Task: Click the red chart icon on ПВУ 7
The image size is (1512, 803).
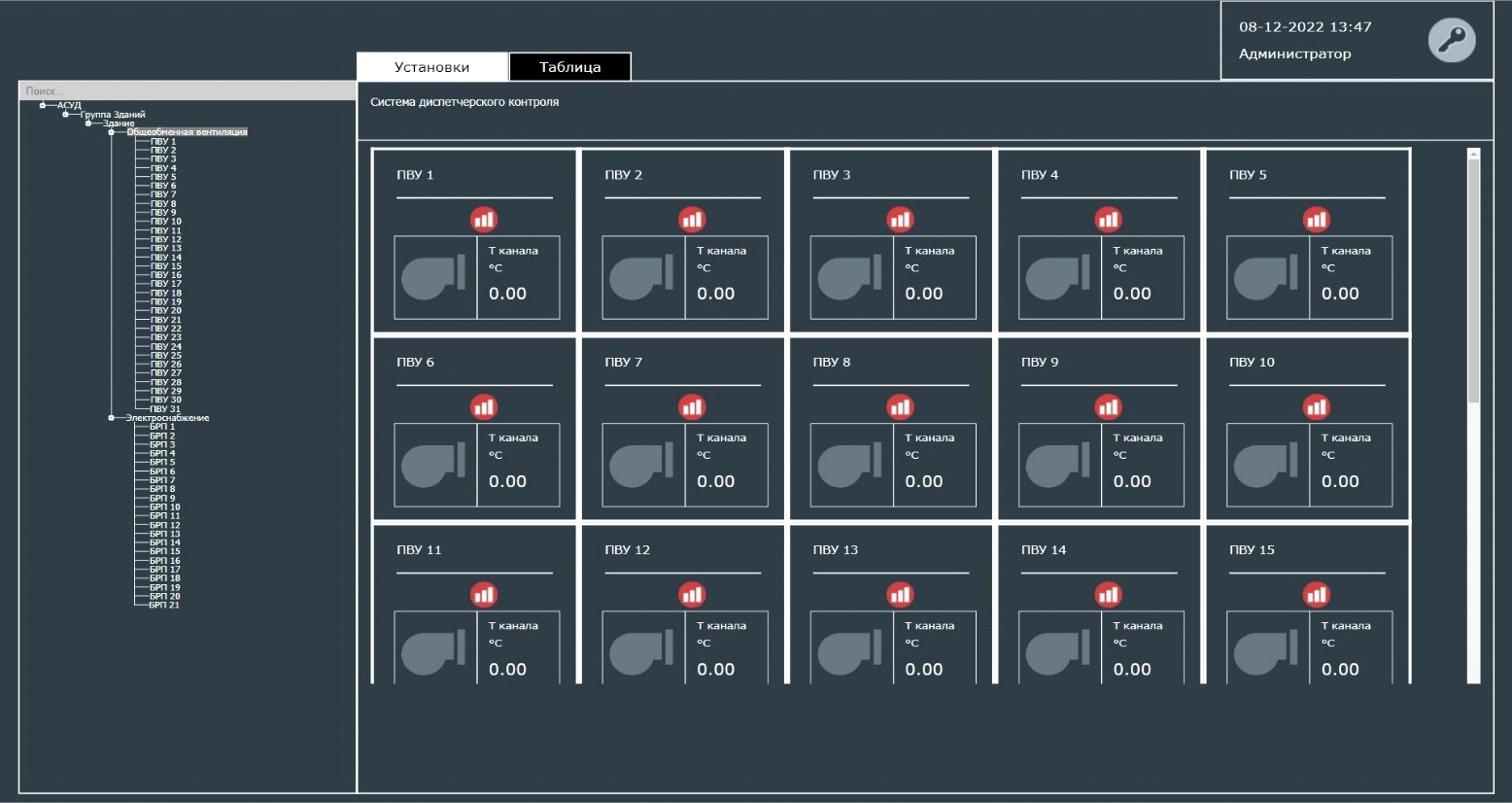Action: pos(692,406)
